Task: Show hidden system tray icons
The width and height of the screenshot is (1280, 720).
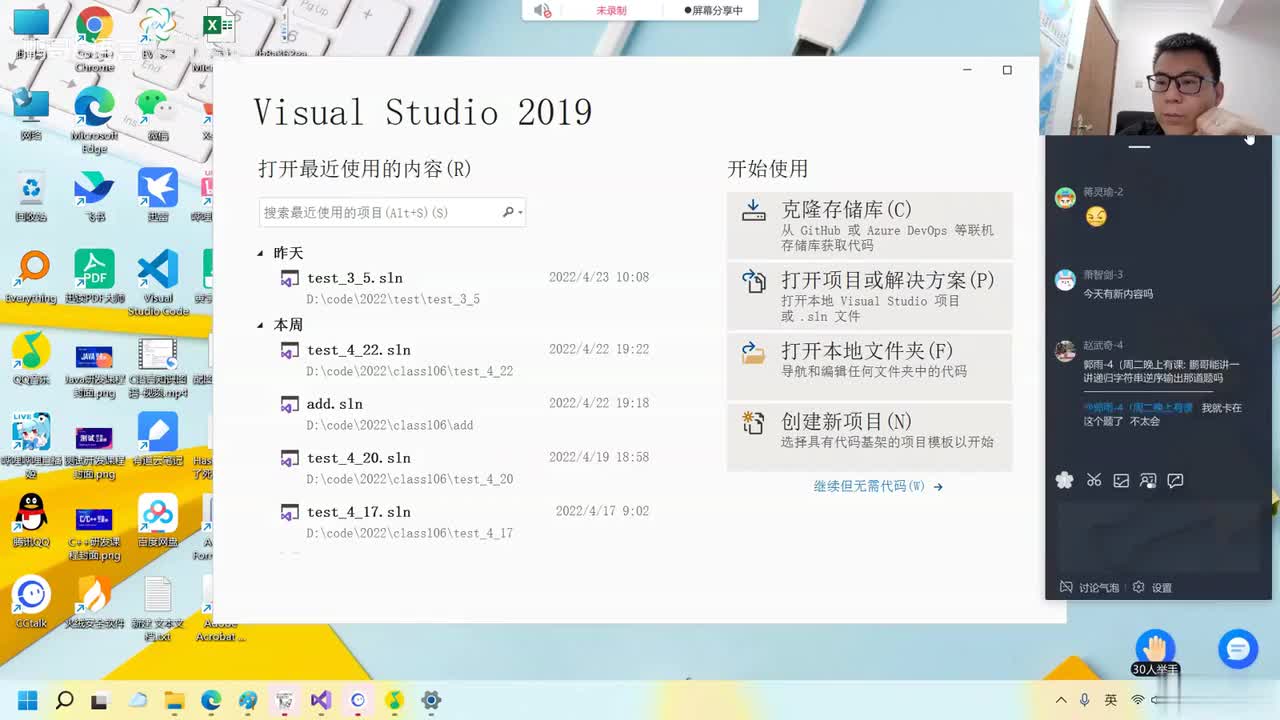Action: coord(1061,700)
